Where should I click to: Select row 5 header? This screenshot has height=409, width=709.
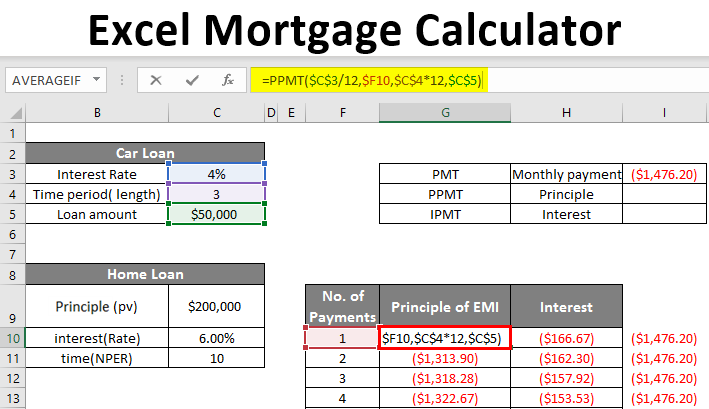tap(13, 214)
